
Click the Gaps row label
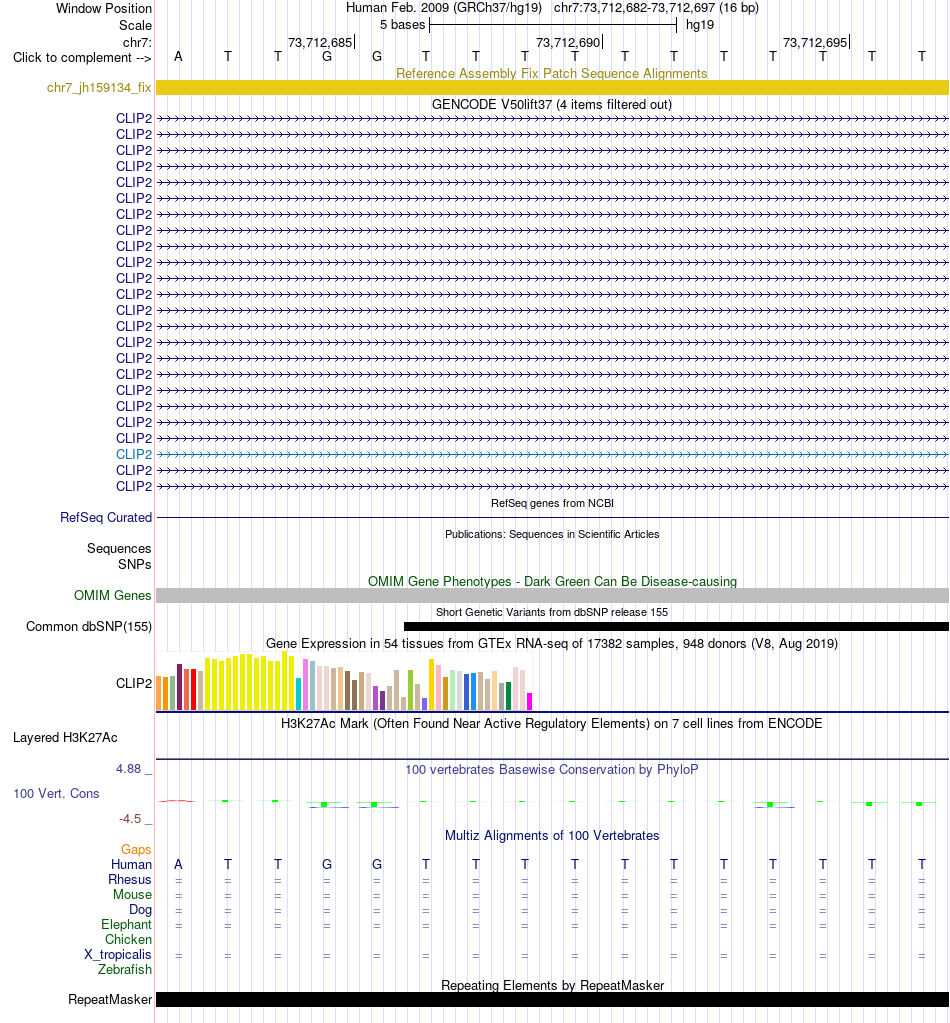136,849
